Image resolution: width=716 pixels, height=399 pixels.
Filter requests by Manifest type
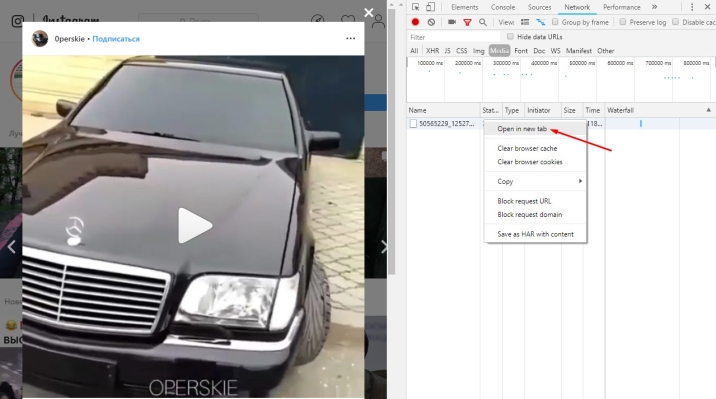click(x=579, y=51)
